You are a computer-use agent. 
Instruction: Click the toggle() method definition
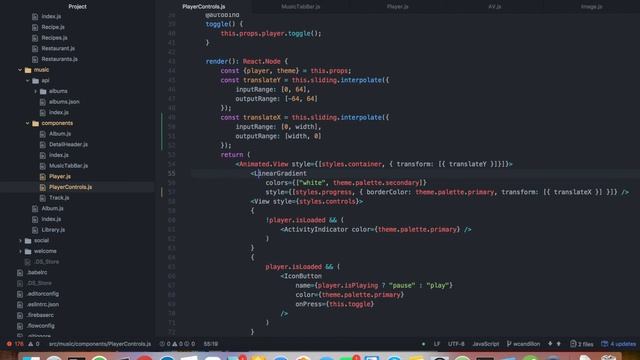220,24
